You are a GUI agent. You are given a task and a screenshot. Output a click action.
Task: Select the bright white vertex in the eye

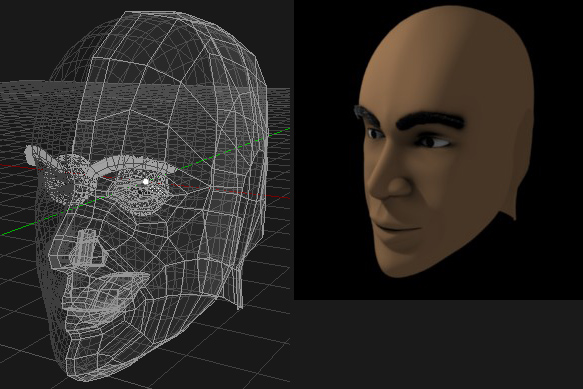click(x=146, y=181)
